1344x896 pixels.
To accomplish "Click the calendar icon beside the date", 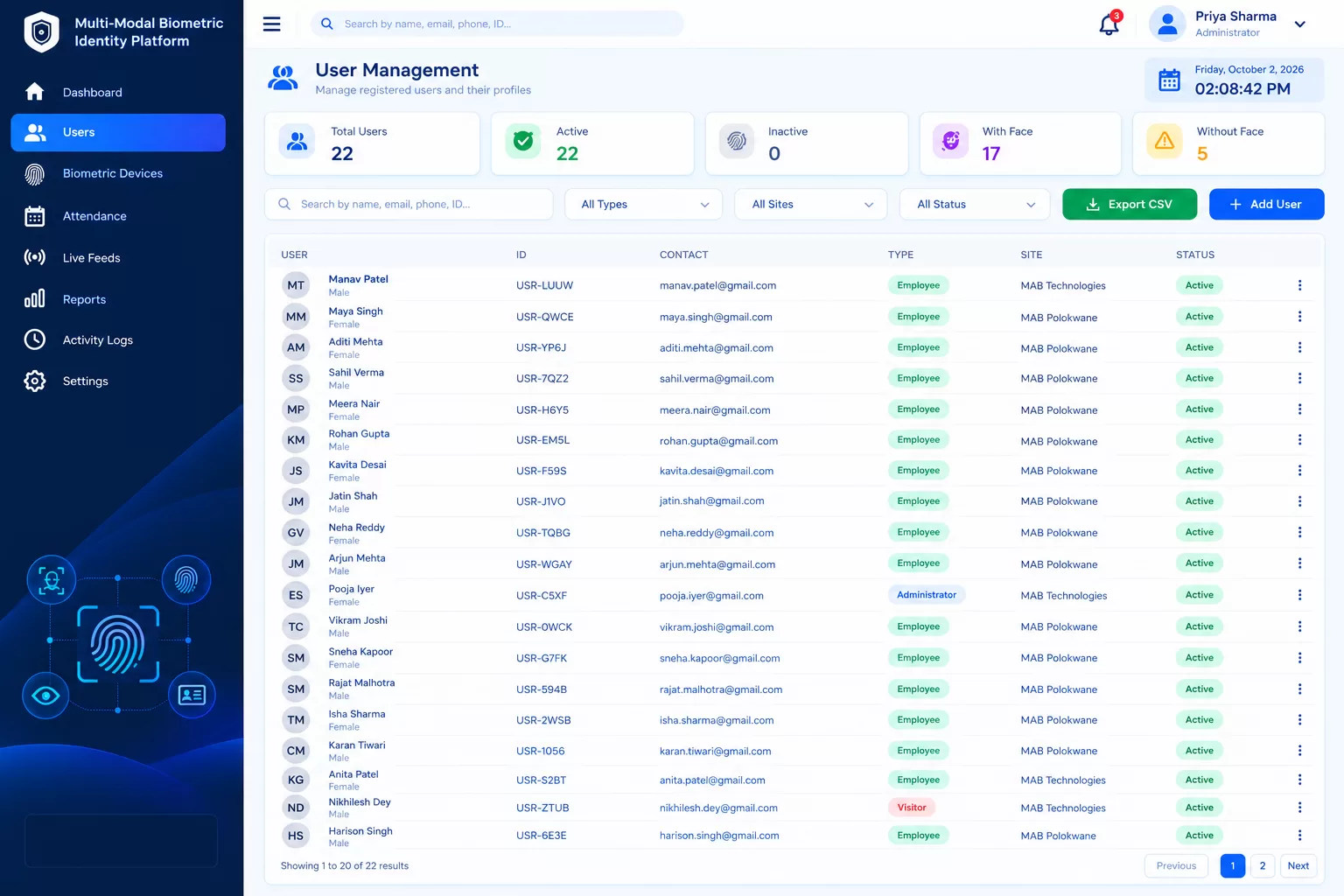I will (x=1169, y=80).
